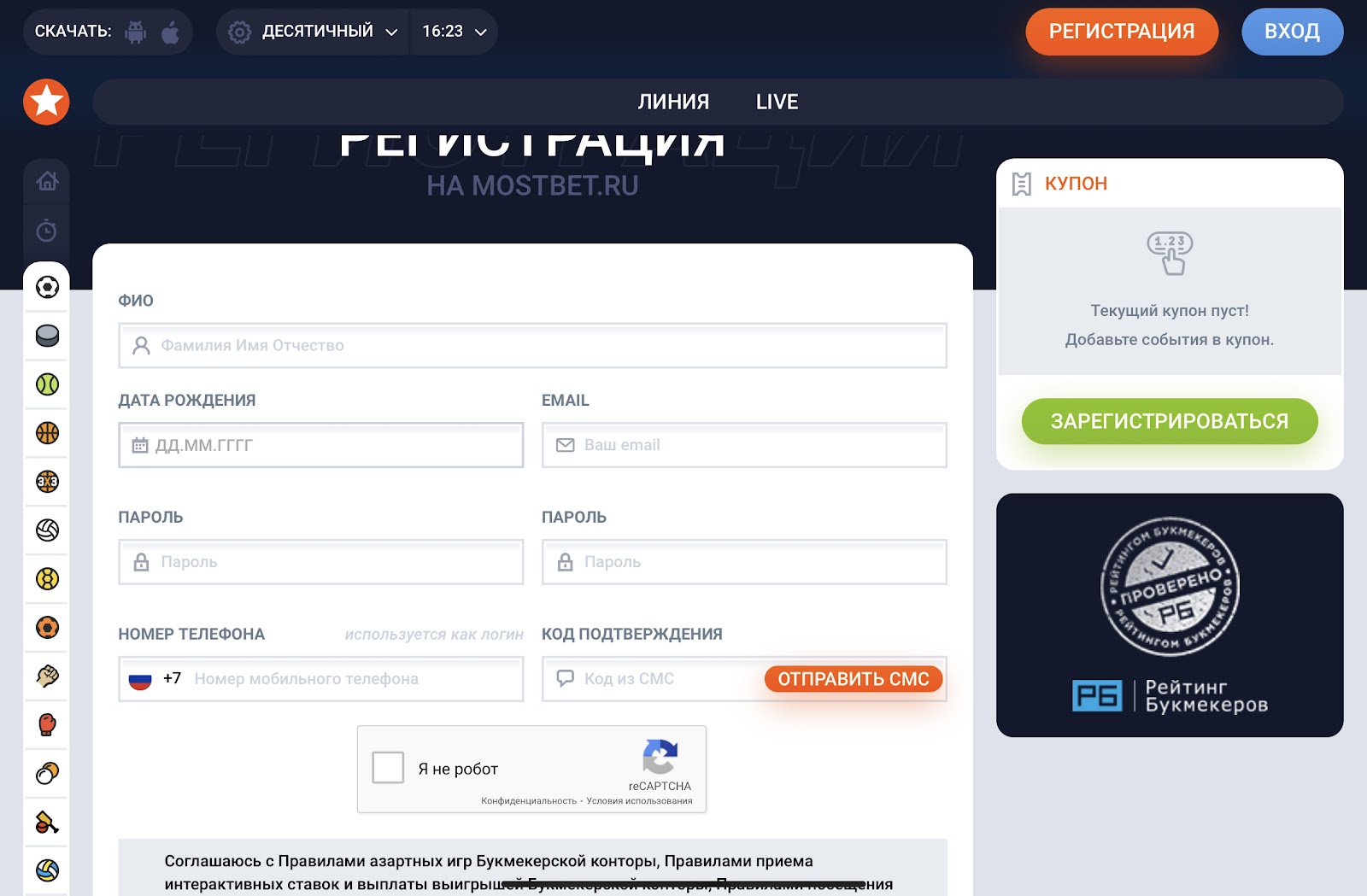Switch to the ЛИНИЯ tab

(x=673, y=102)
